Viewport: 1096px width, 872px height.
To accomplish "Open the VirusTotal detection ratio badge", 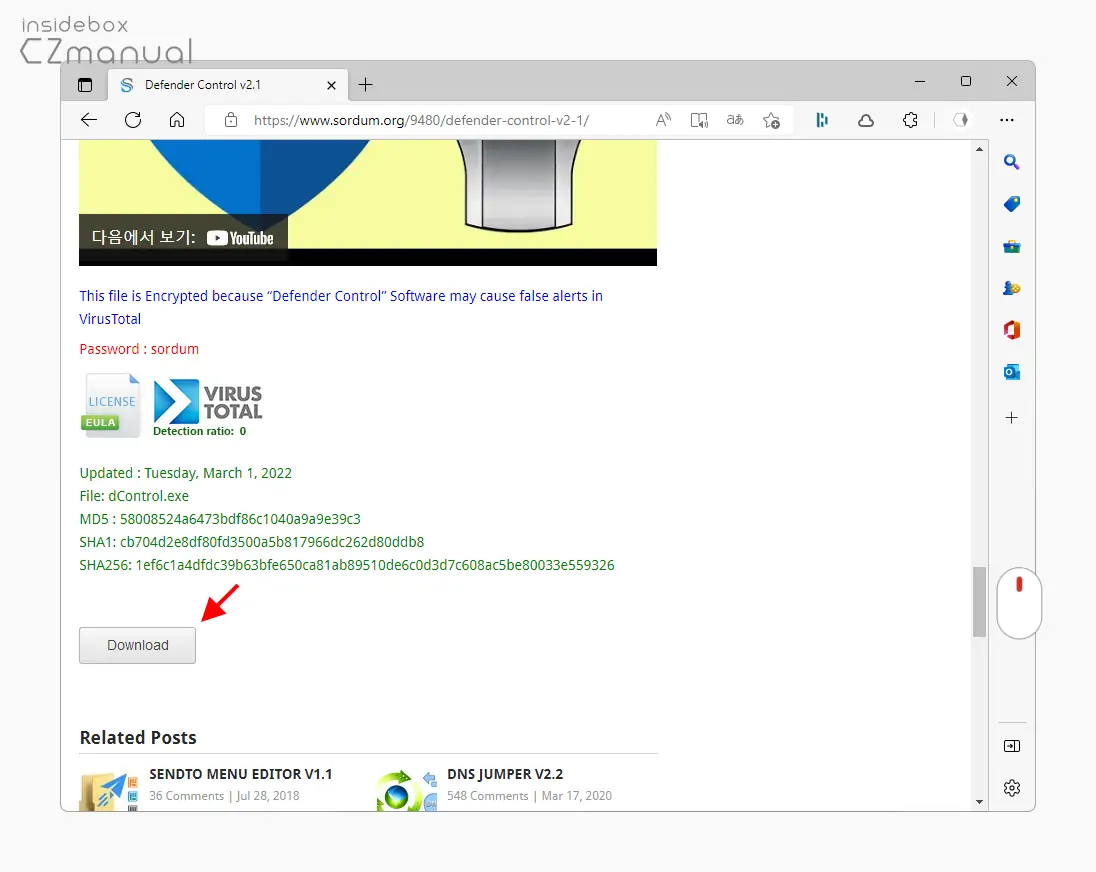I will pyautogui.click(x=208, y=408).
